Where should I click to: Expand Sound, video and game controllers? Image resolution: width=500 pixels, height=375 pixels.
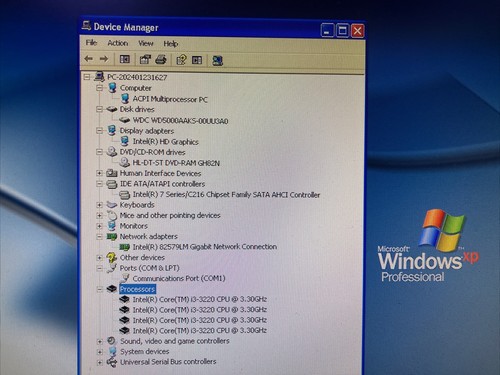click(99, 341)
